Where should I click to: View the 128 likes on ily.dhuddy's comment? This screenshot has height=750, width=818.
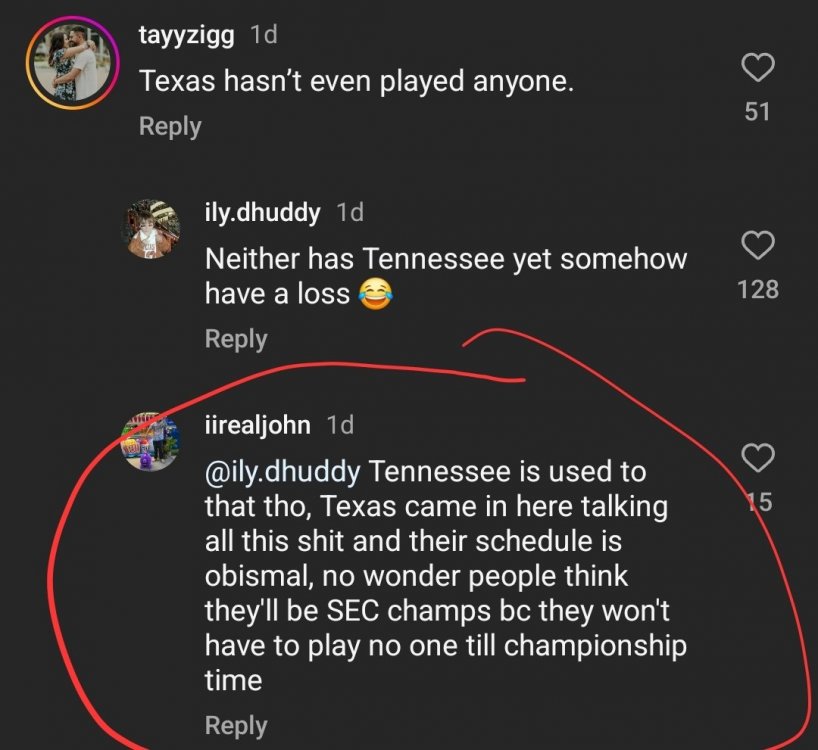(x=758, y=289)
